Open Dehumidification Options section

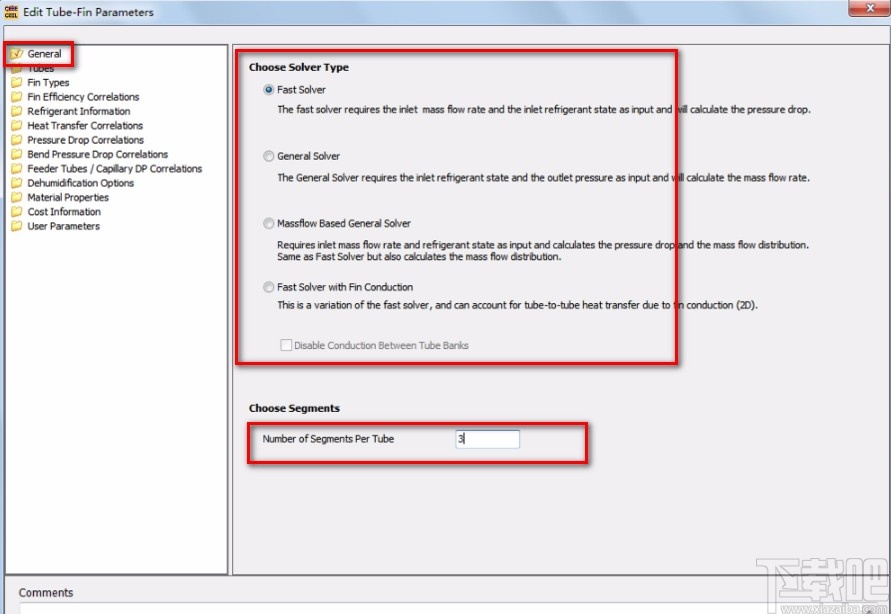81,183
